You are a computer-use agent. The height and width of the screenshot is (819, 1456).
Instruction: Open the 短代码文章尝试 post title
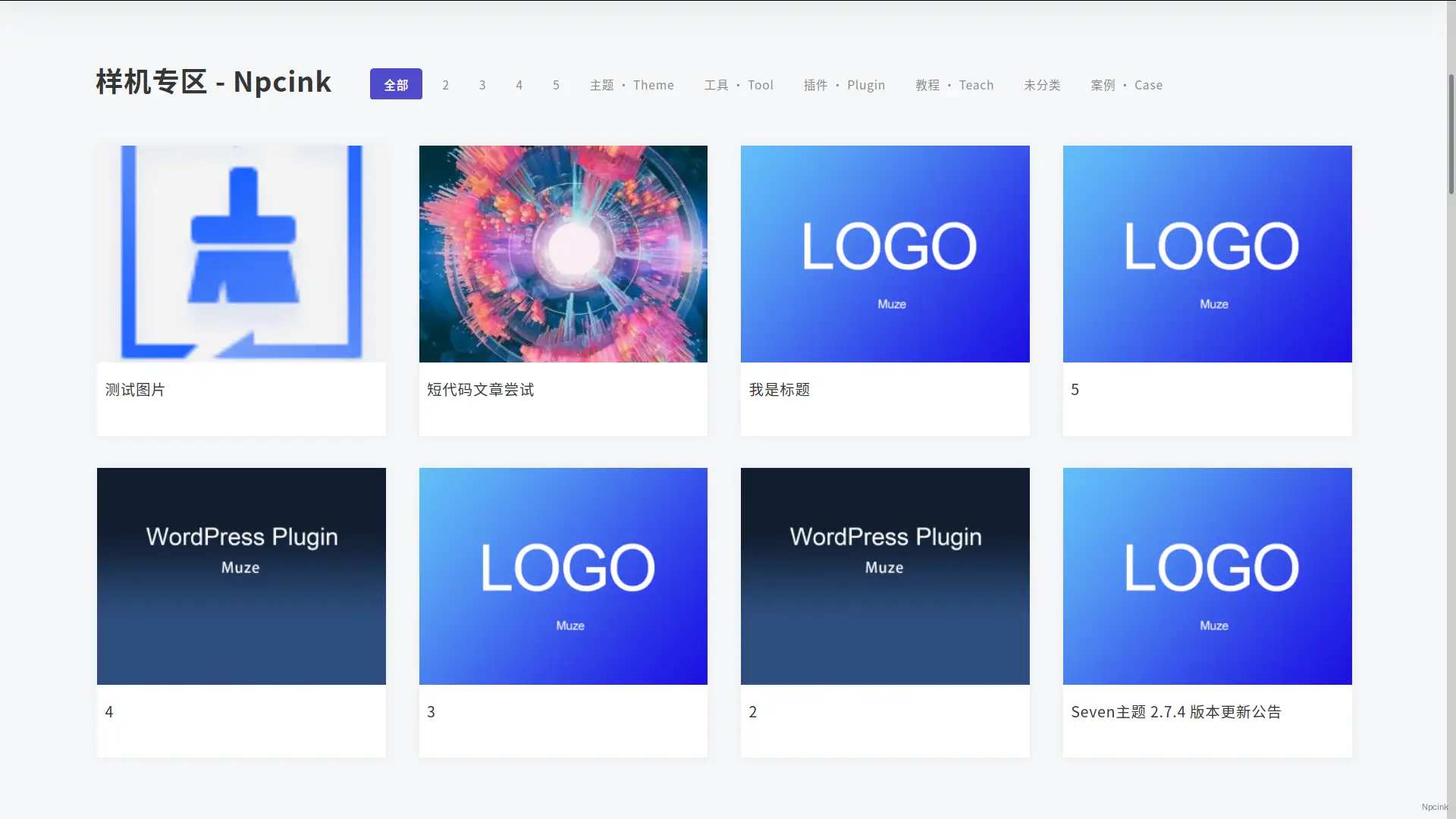(480, 390)
